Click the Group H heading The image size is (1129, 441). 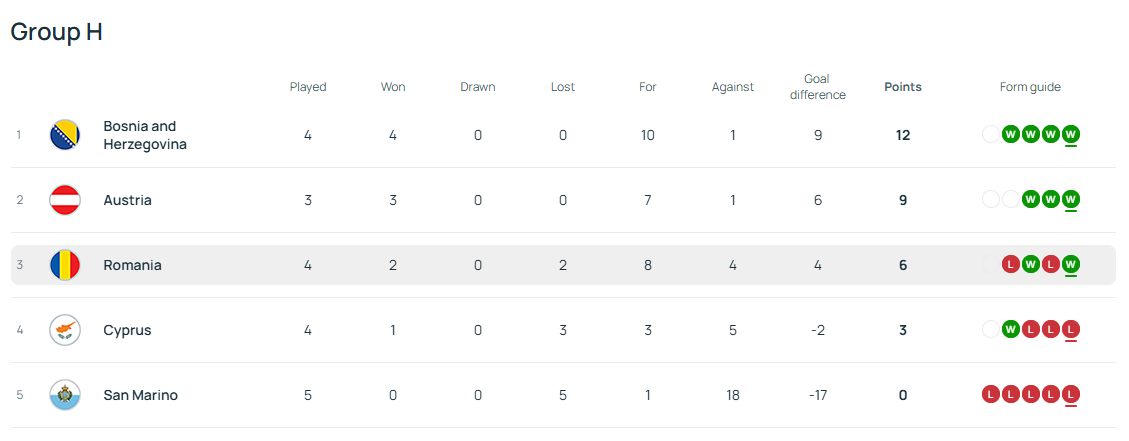pos(57,32)
